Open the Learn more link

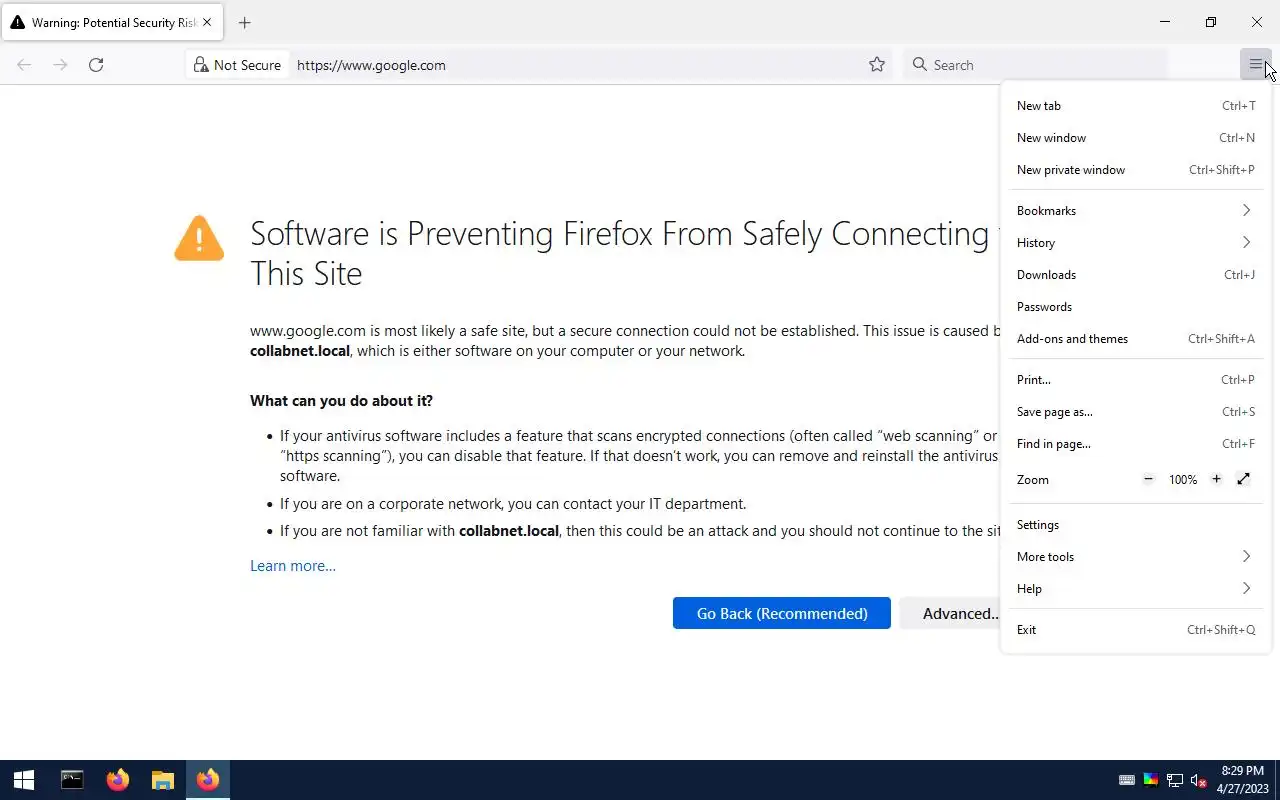click(x=293, y=566)
